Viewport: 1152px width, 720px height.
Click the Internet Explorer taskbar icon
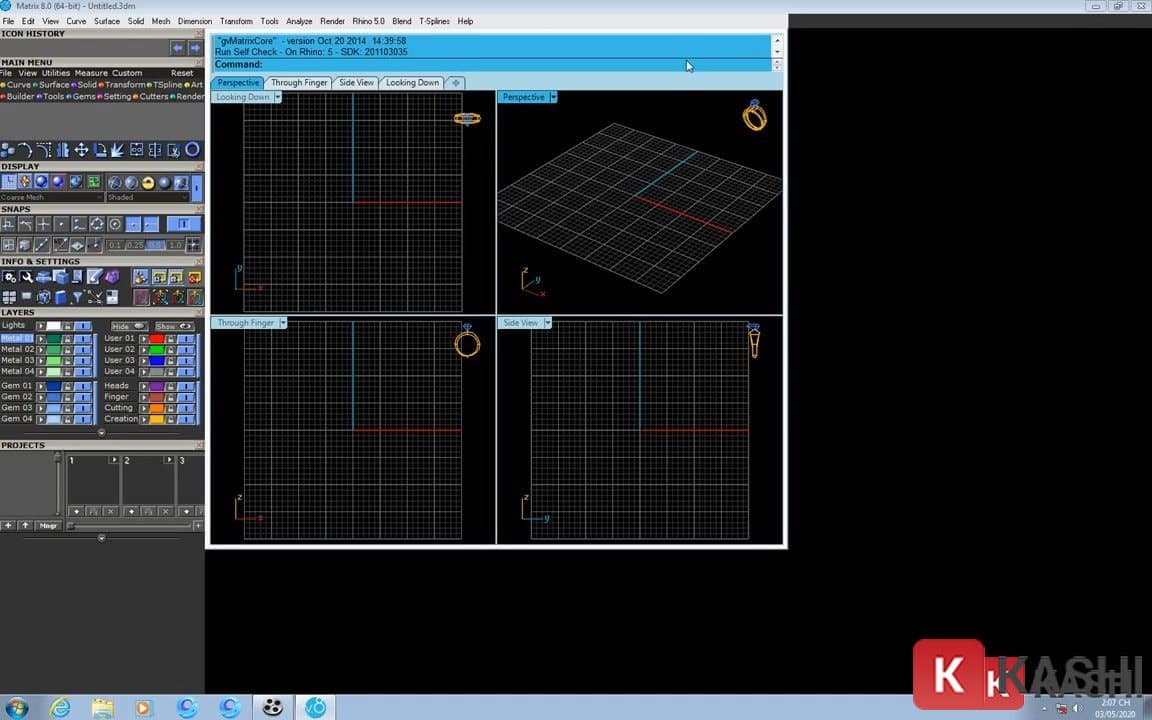click(60, 708)
